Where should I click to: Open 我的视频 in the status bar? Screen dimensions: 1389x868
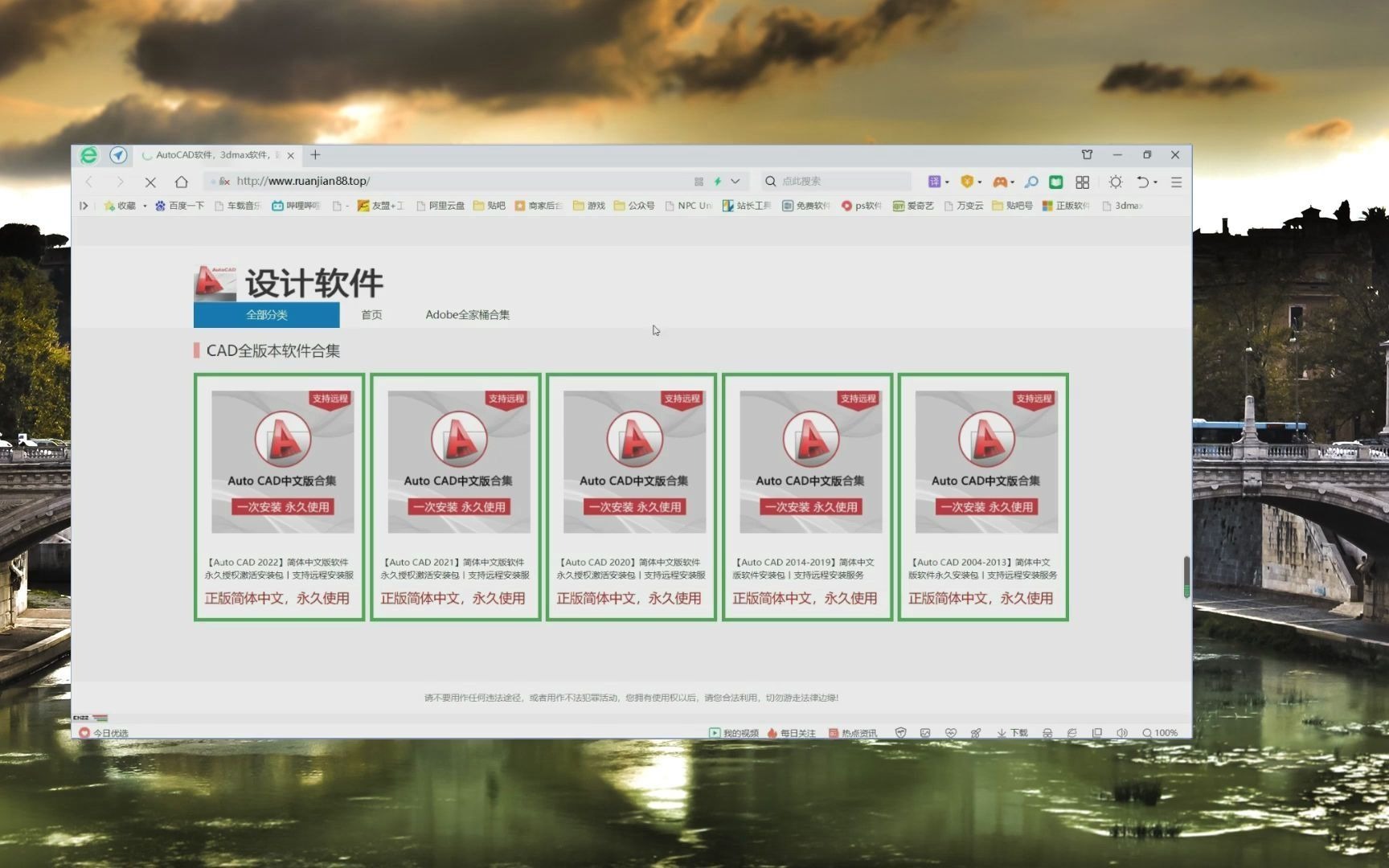tap(734, 733)
